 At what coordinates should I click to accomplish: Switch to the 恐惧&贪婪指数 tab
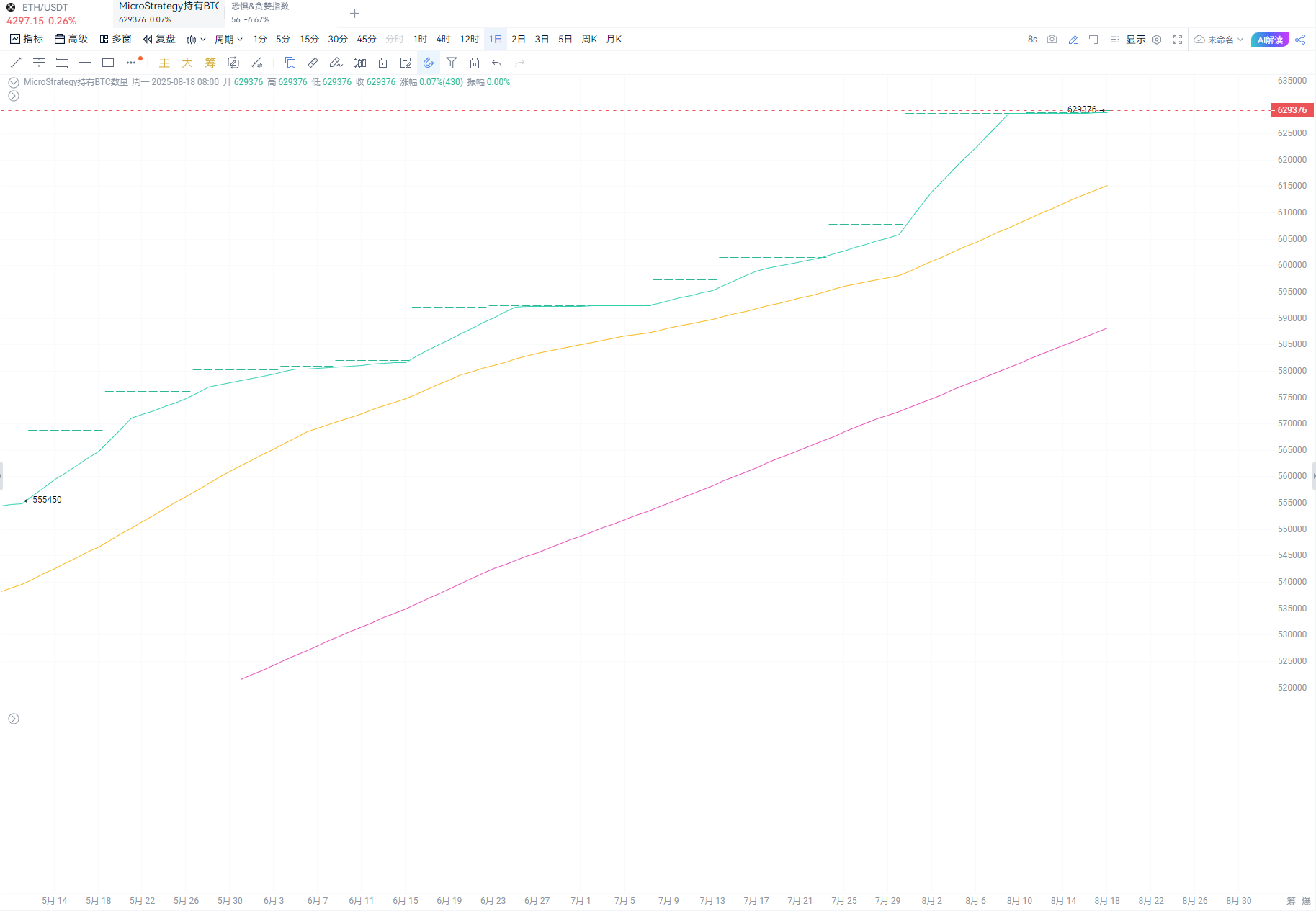[260, 13]
